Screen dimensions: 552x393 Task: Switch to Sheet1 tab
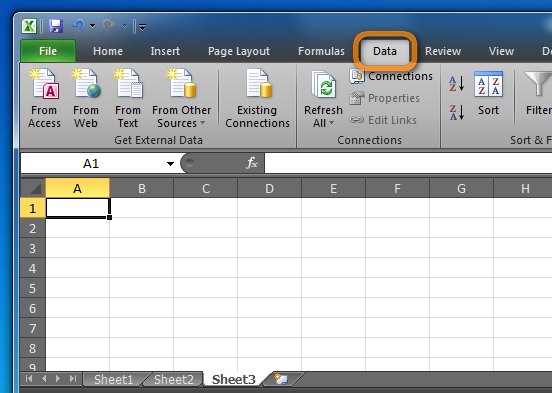click(113, 379)
